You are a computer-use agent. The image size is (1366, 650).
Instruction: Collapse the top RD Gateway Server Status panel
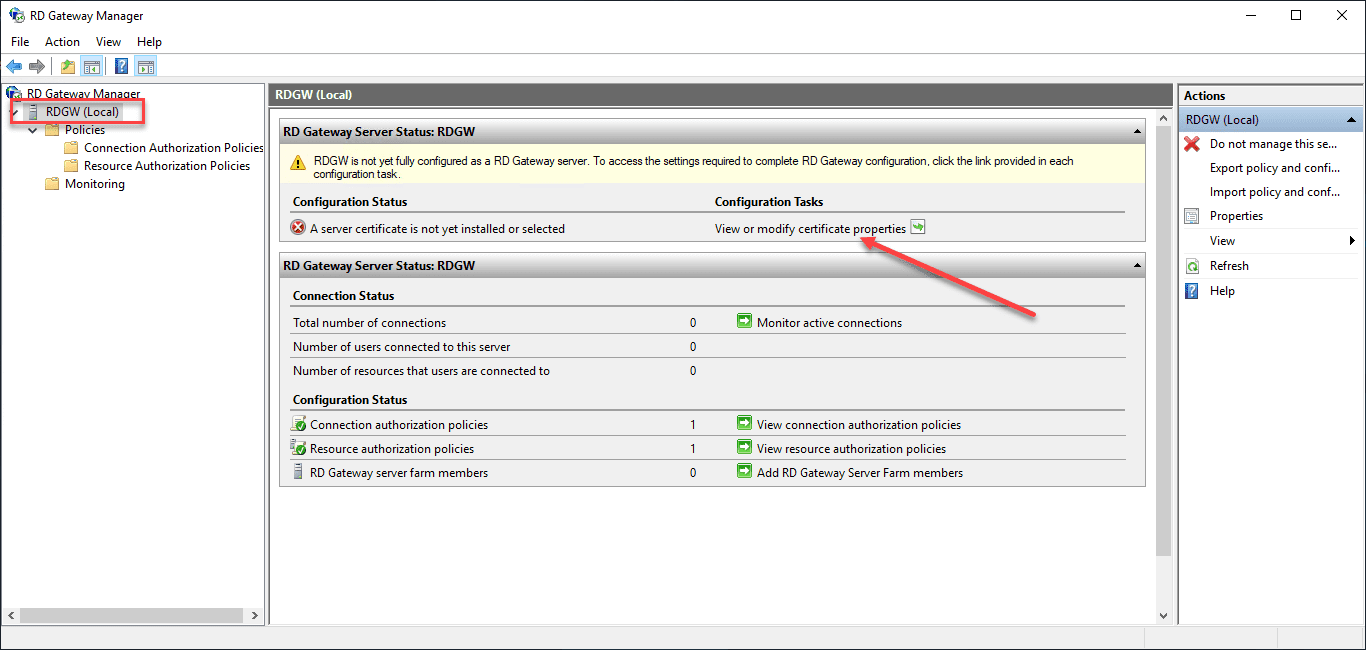tap(1136, 131)
